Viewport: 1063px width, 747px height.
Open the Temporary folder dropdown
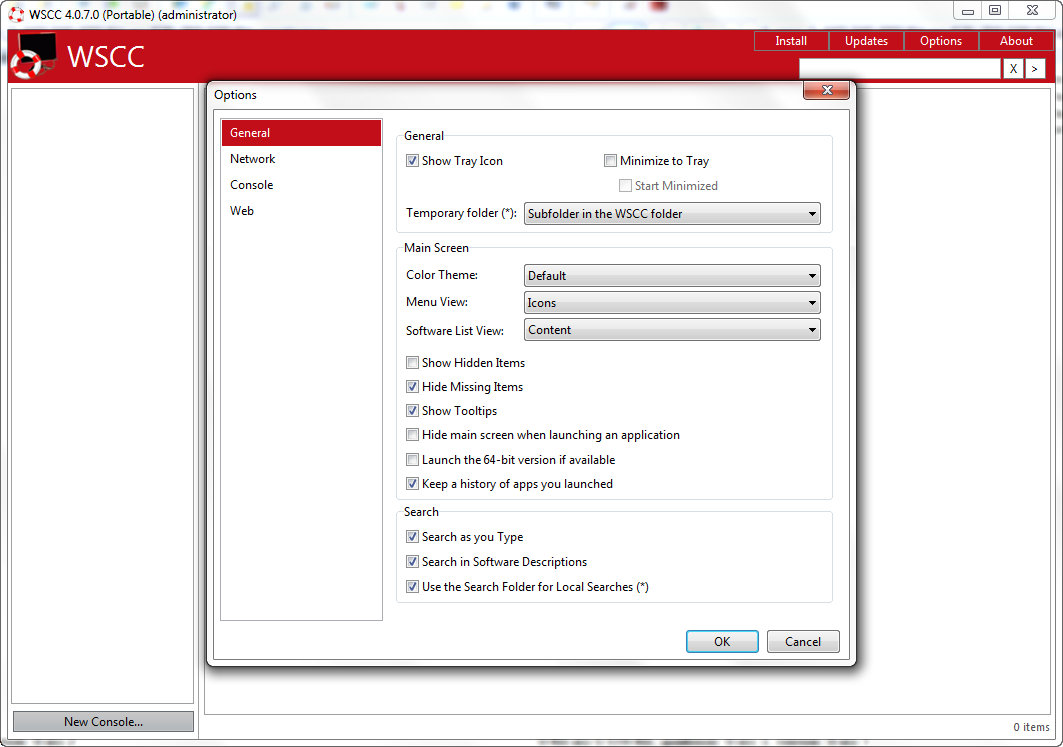(x=672, y=213)
